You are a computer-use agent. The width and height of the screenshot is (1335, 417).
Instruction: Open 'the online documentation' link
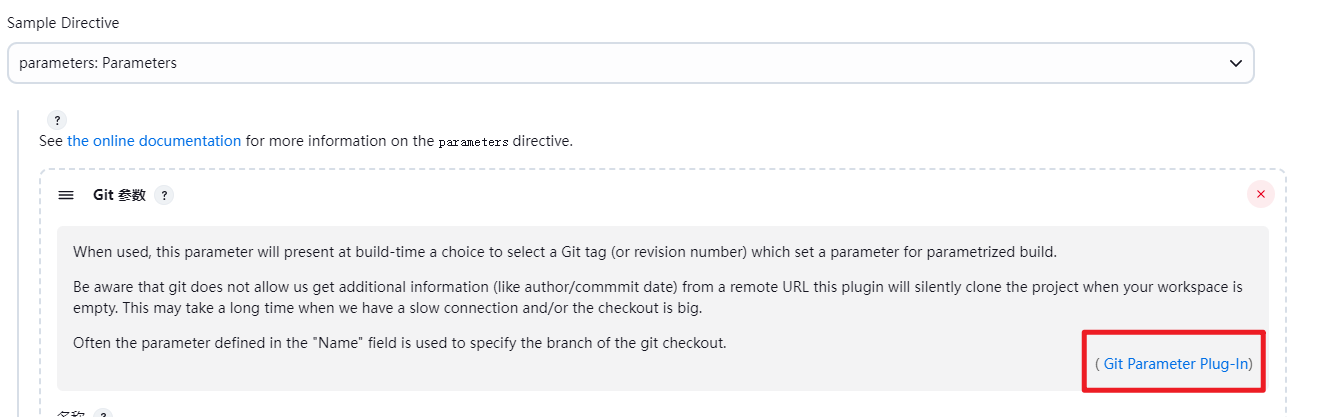154,141
